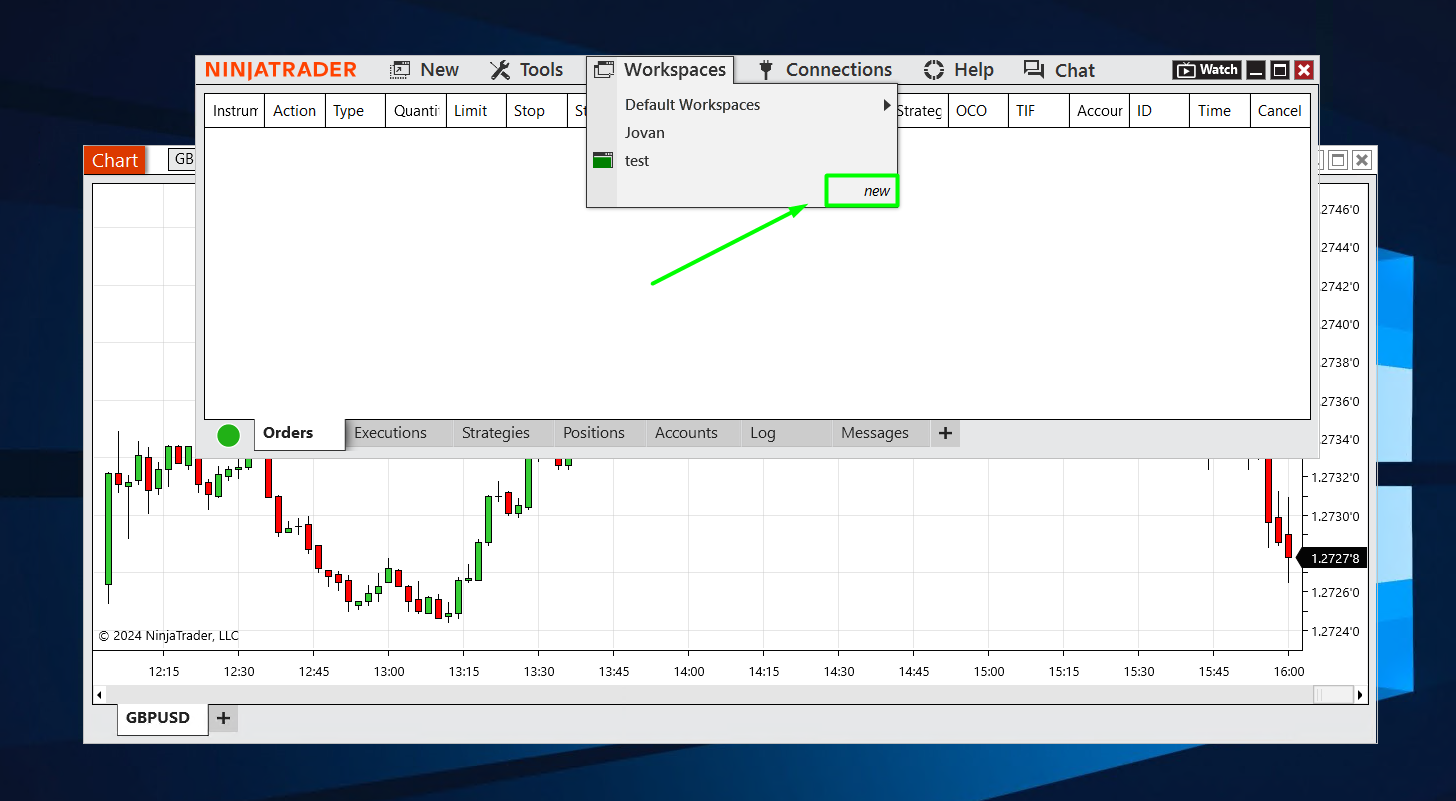Select the Jovan workspace
Viewport: 1456px width, 801px height.
[645, 133]
